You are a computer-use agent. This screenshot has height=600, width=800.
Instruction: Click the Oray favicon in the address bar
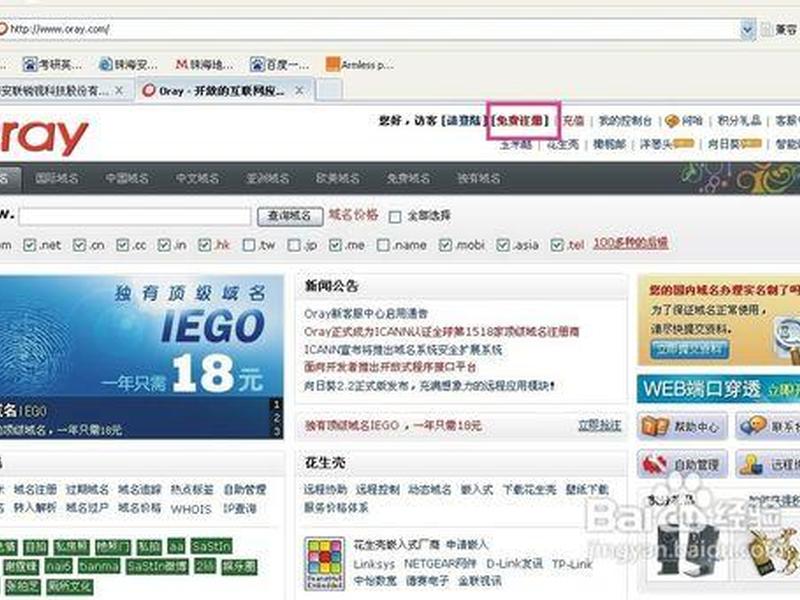3,29
